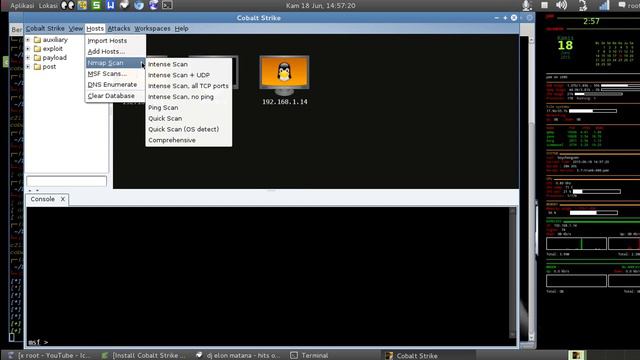Open the Lokasi panel menu
The width and height of the screenshot is (640, 360).
pos(48,5)
